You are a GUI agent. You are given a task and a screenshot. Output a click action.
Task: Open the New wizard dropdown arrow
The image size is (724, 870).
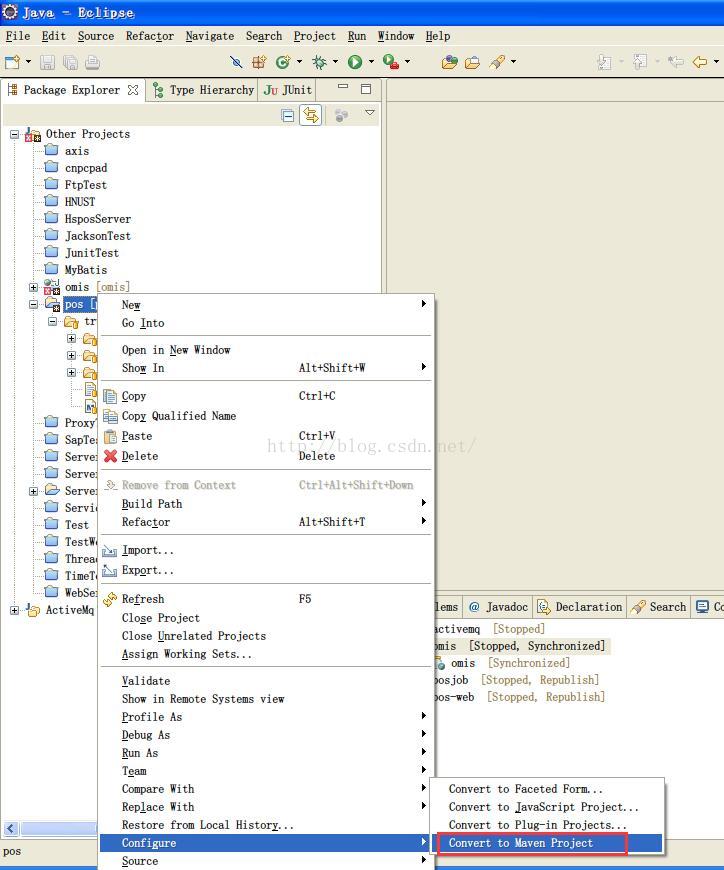28,62
